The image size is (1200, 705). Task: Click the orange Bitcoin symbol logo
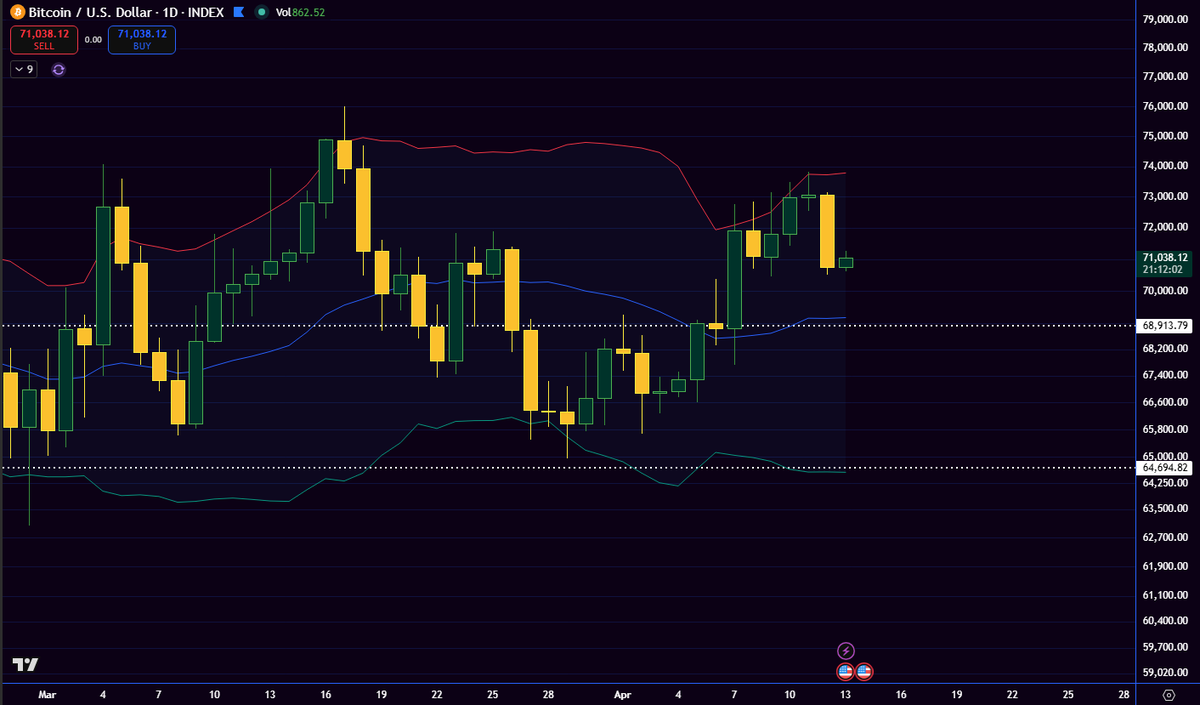(x=17, y=12)
